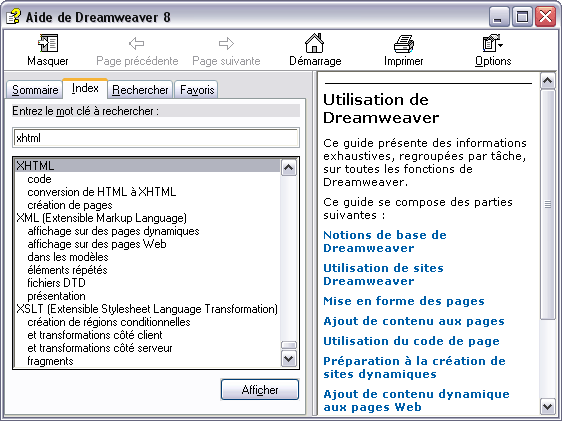Select 'éléments répétés' index entry
The image size is (562, 421).
tap(67, 270)
